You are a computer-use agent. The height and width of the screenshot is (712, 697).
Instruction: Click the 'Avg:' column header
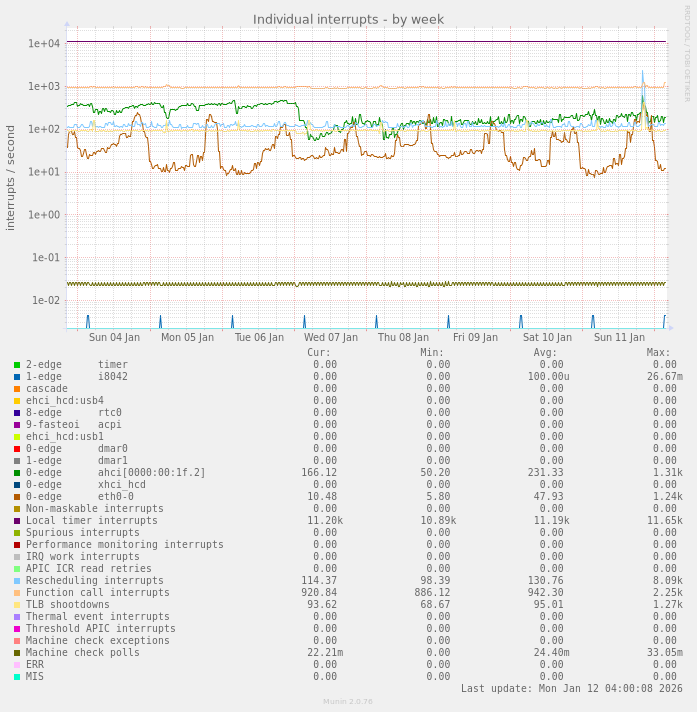point(545,353)
